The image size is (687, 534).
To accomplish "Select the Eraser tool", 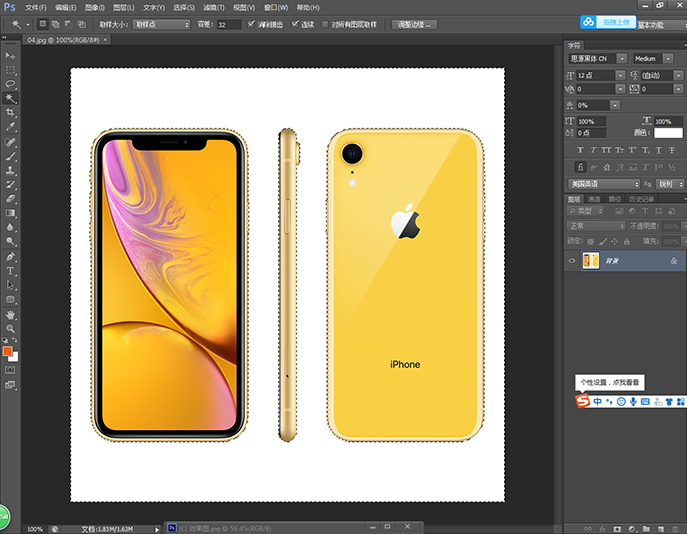I will 10,198.
